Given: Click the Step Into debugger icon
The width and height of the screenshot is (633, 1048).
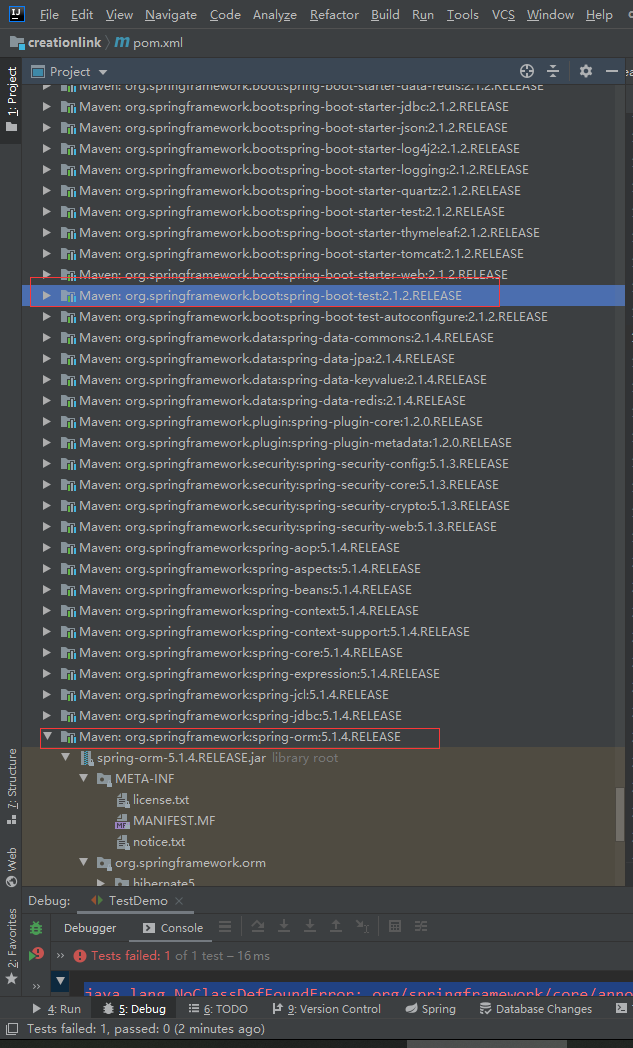Looking at the screenshot, I should [x=284, y=926].
